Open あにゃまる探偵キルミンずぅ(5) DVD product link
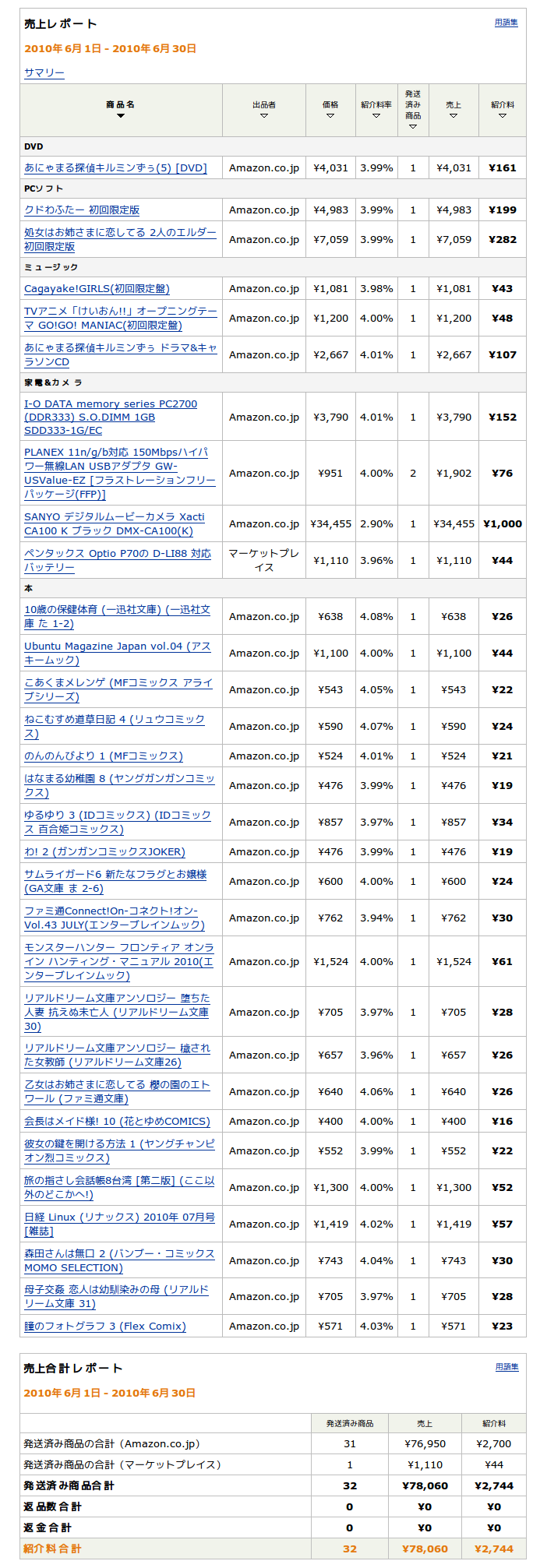 coord(115,167)
